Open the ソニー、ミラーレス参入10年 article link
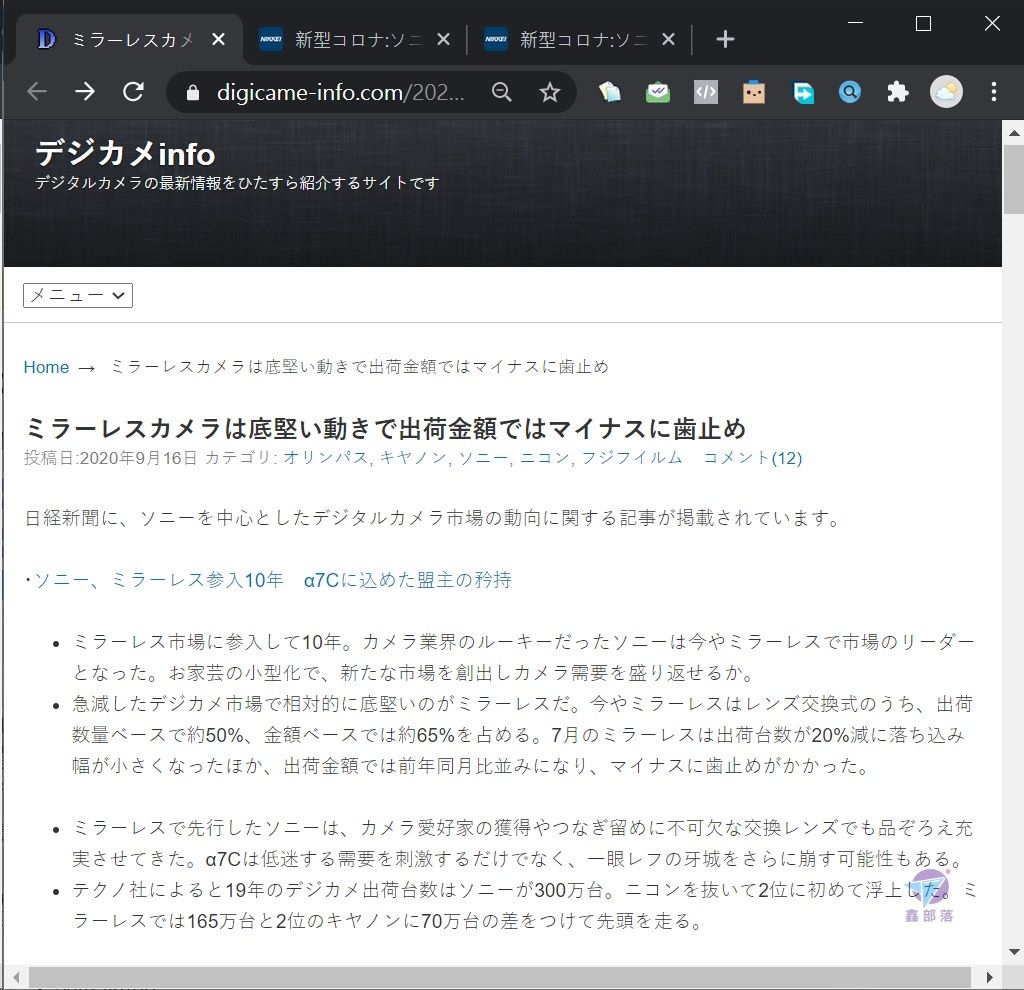The image size is (1024, 990). [272, 580]
